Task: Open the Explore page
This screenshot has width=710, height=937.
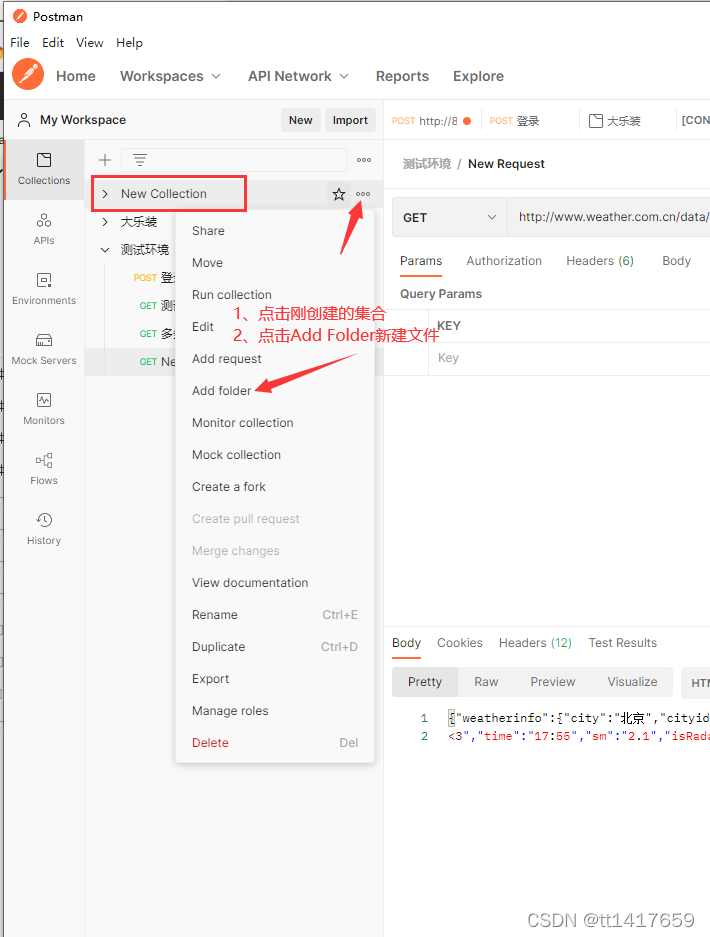Action: pos(478,76)
